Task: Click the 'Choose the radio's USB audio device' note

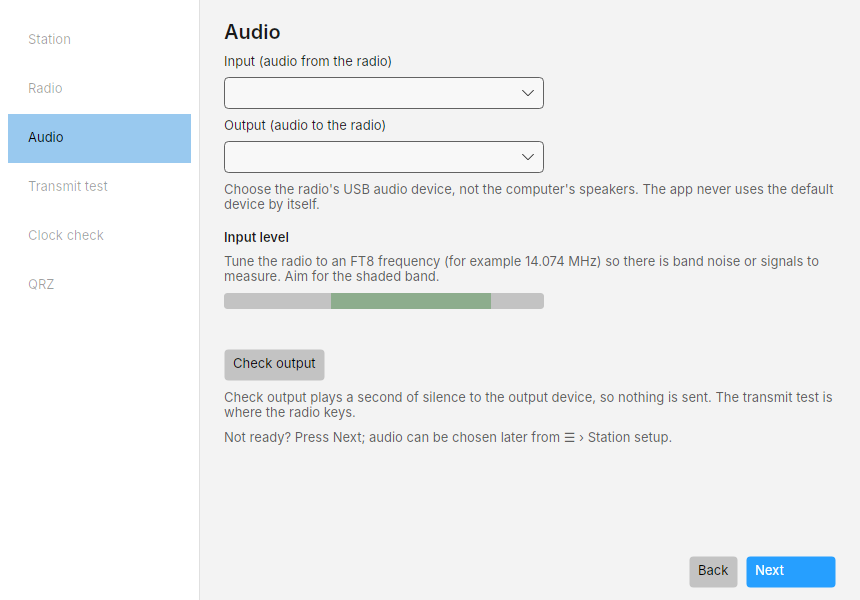Action: [529, 197]
